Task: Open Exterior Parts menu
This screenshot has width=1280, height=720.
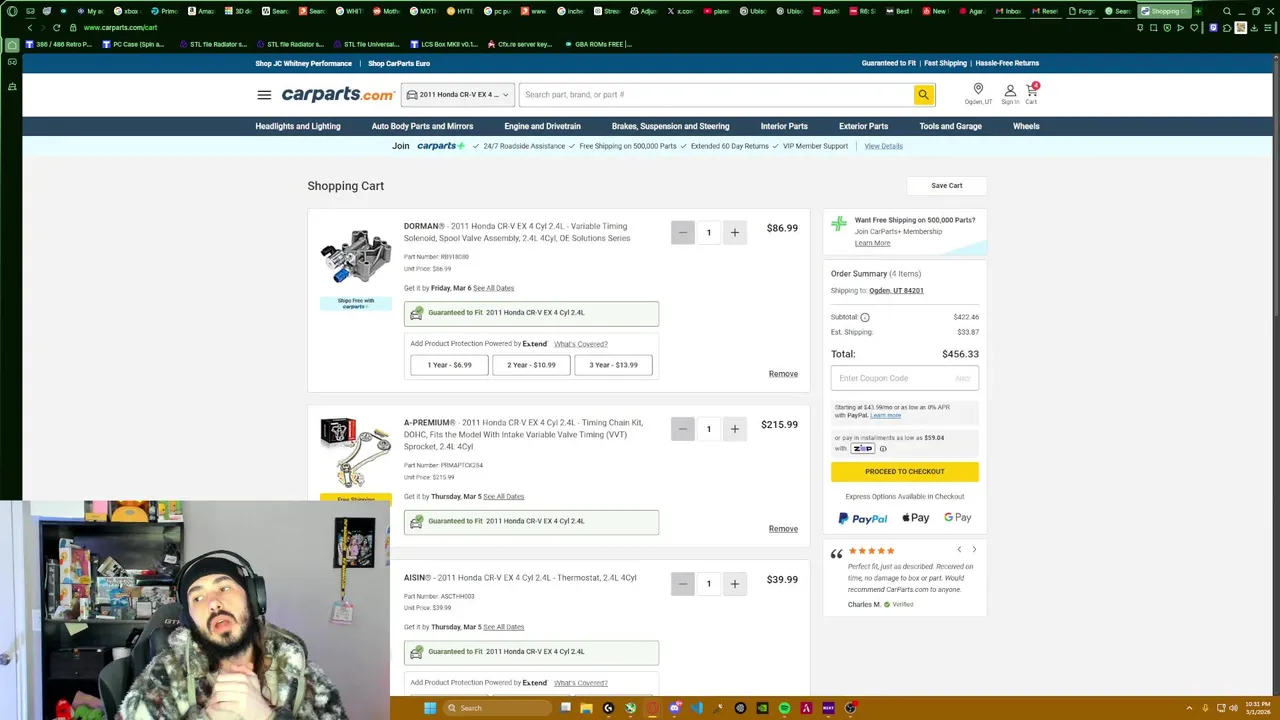Action: [863, 127]
